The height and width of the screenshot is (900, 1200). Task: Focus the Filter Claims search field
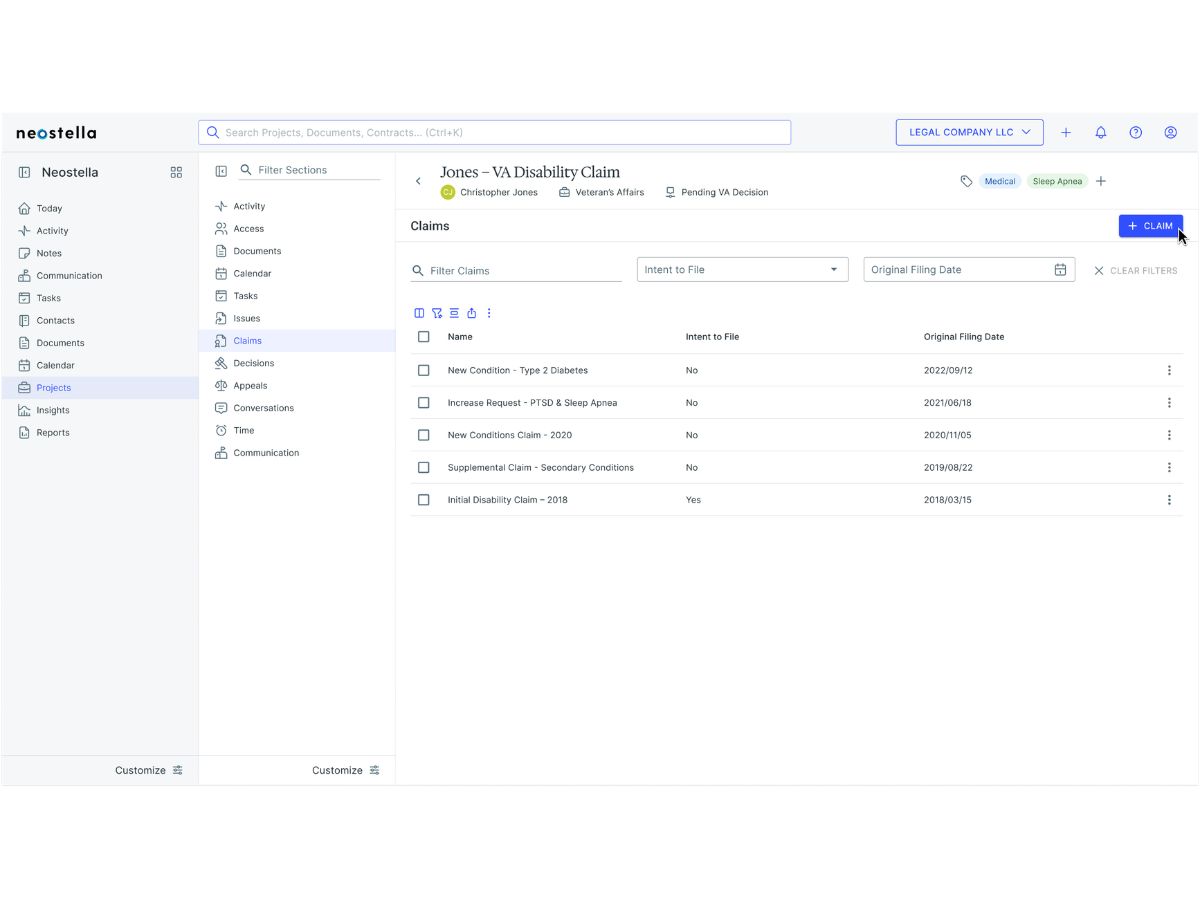(516, 271)
